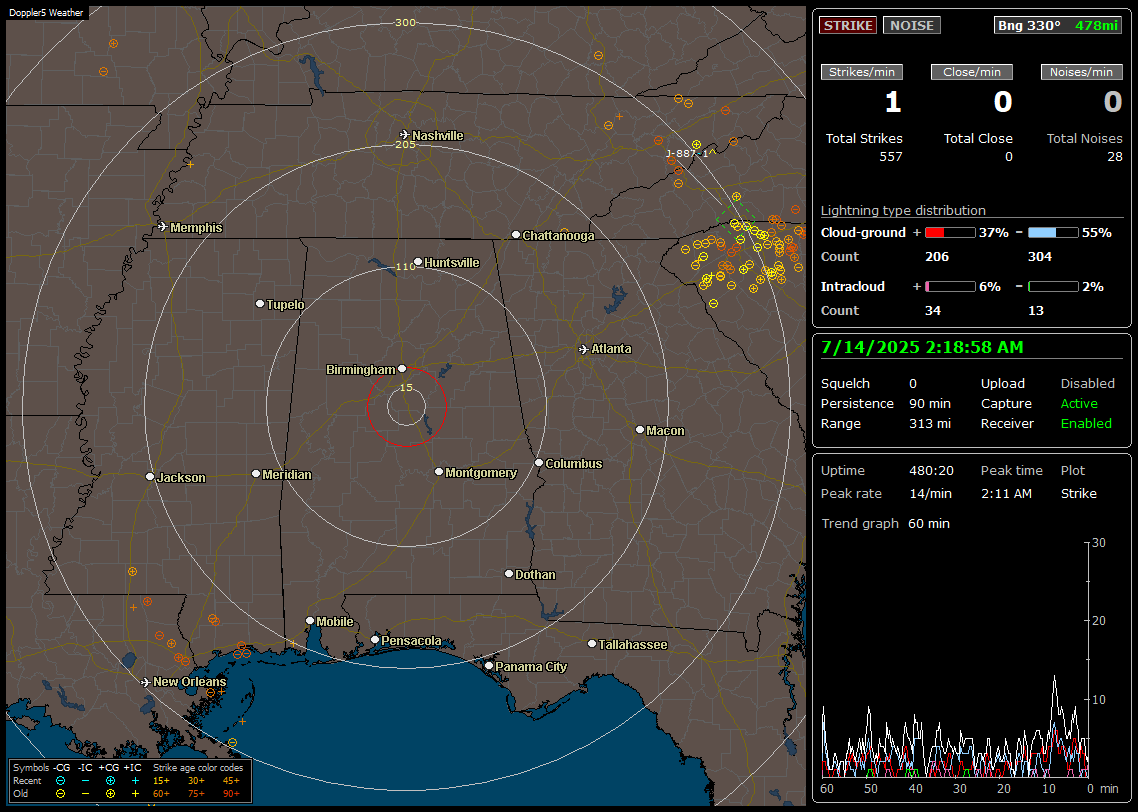Click the Plot value Strike
Viewport: 1138px width, 812px height.
(1078, 493)
